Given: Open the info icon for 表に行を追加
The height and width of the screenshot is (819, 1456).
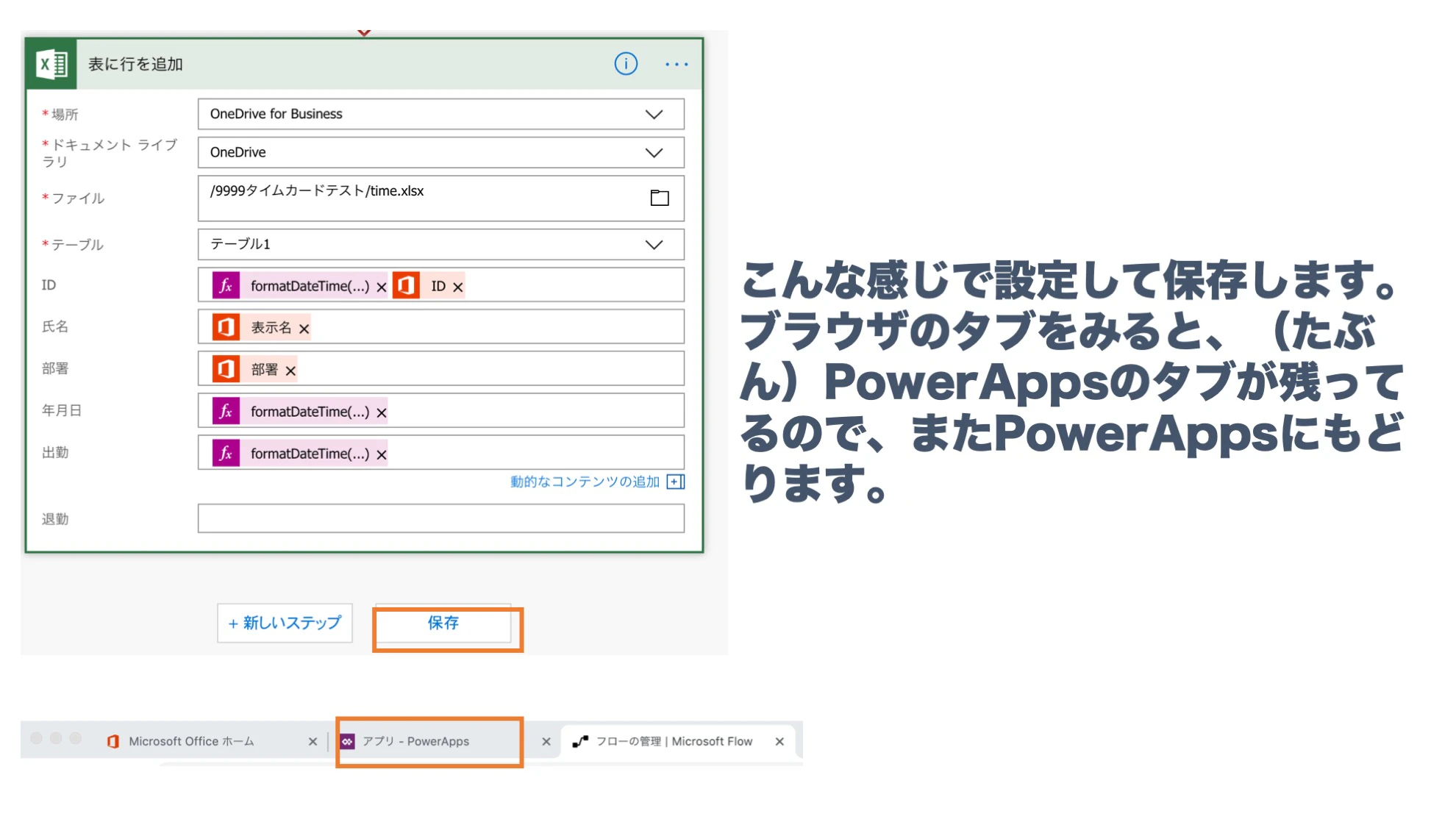Looking at the screenshot, I should point(626,64).
